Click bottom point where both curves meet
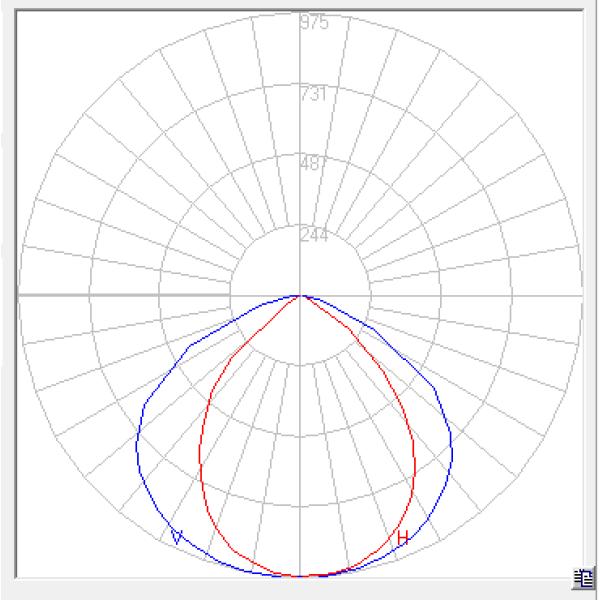The image size is (600, 600). click(x=301, y=576)
